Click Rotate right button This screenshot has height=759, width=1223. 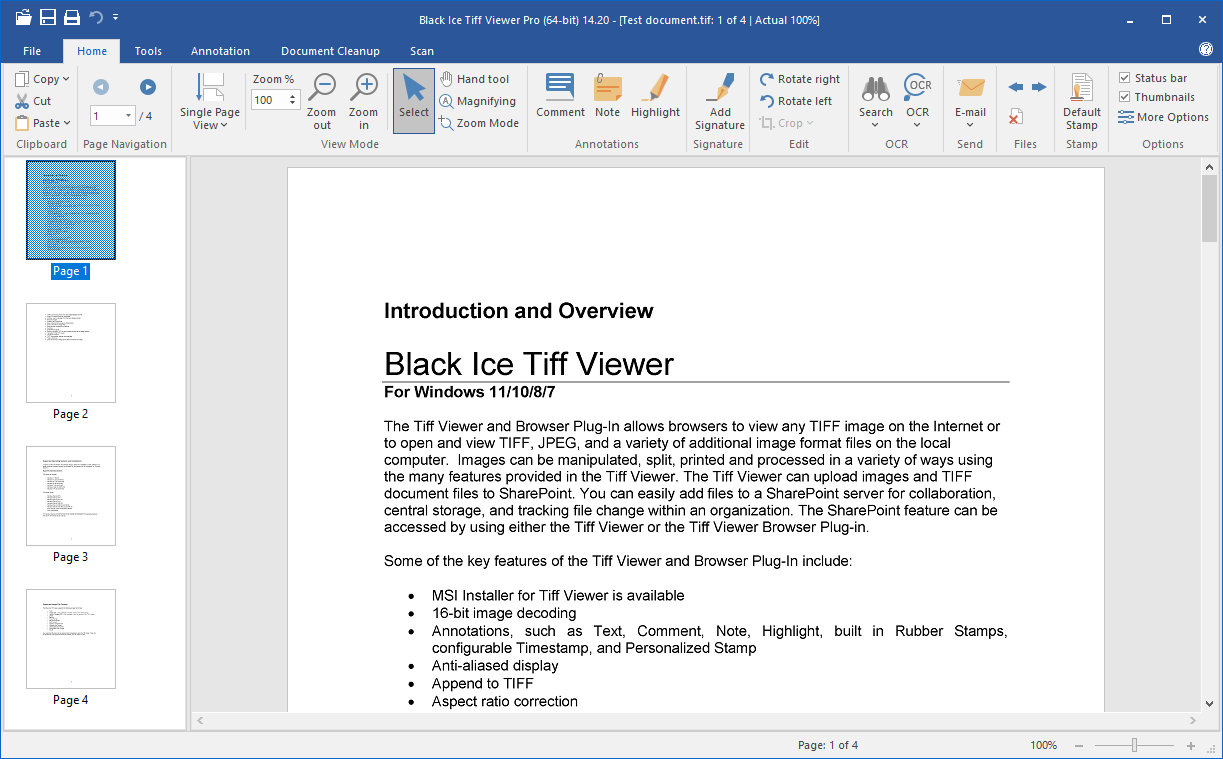pos(799,79)
